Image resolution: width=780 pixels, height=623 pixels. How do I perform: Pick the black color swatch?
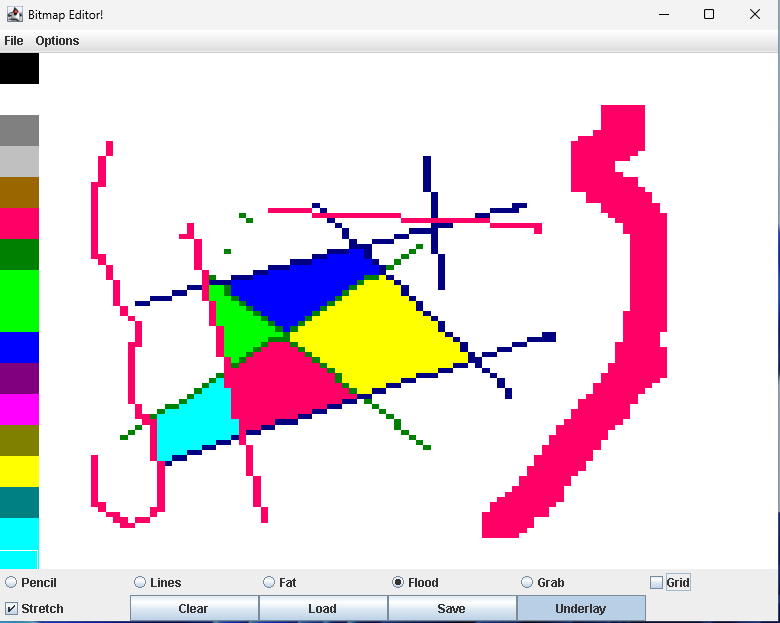[x=19, y=69]
